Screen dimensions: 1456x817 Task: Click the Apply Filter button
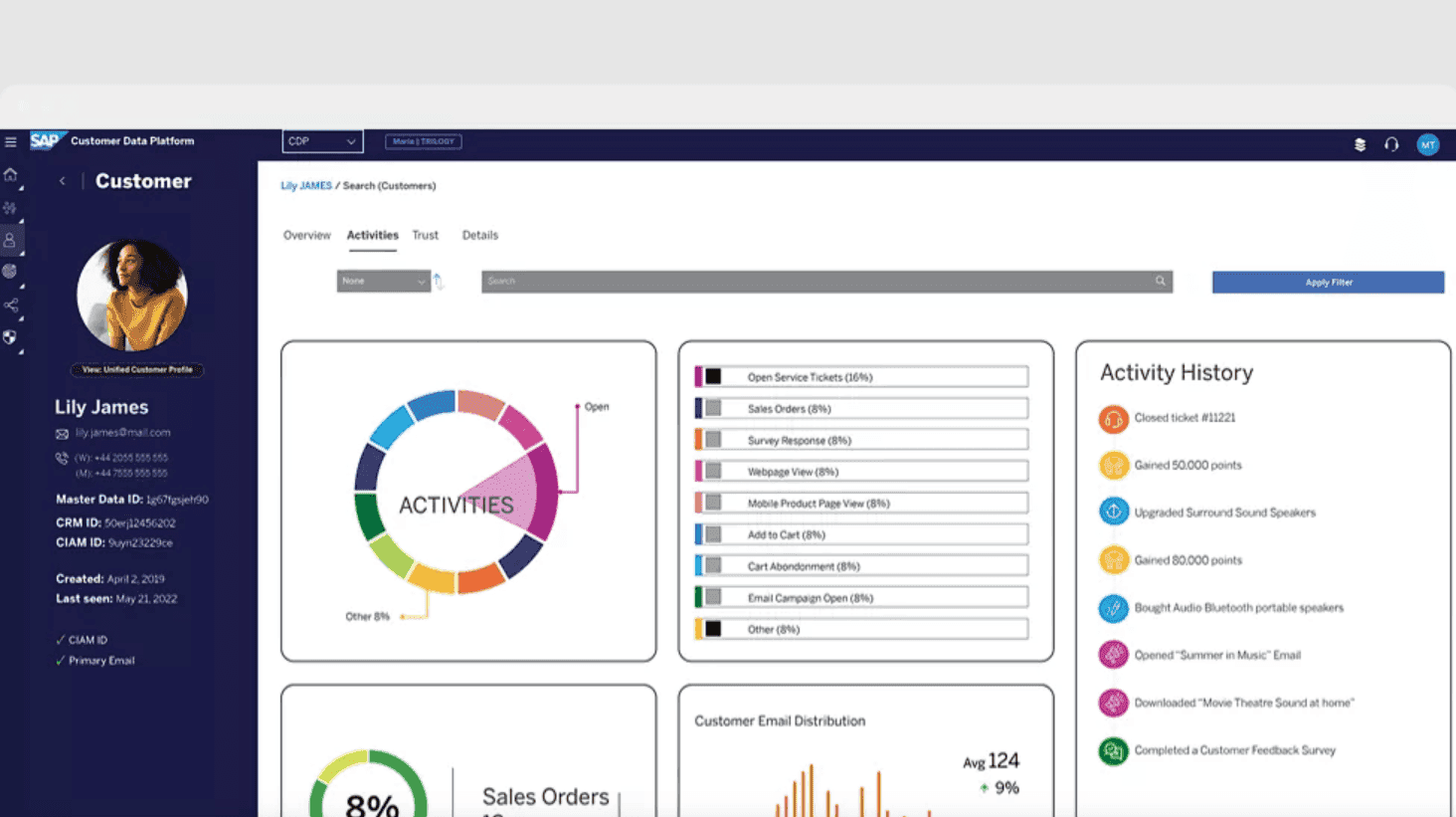click(x=1328, y=282)
